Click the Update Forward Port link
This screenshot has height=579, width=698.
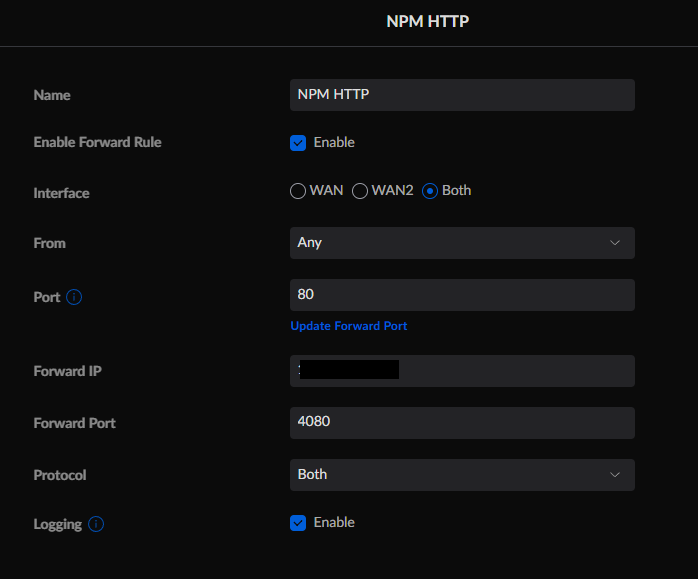click(x=349, y=326)
